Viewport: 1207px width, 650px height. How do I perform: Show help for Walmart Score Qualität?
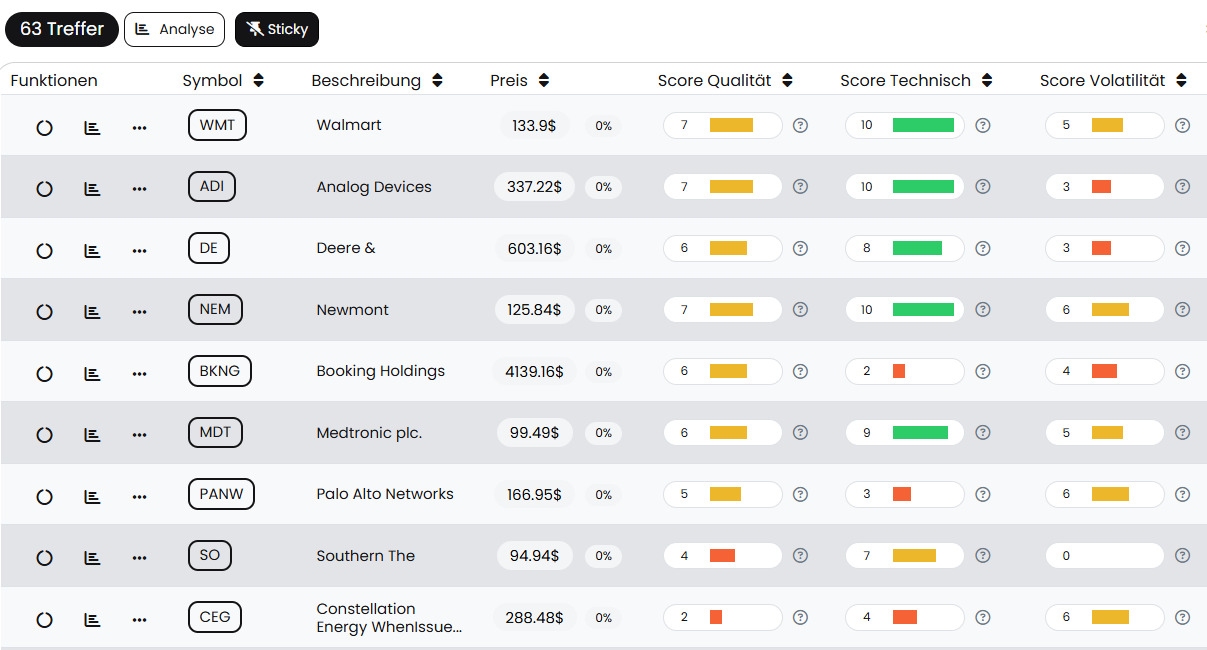pos(800,126)
